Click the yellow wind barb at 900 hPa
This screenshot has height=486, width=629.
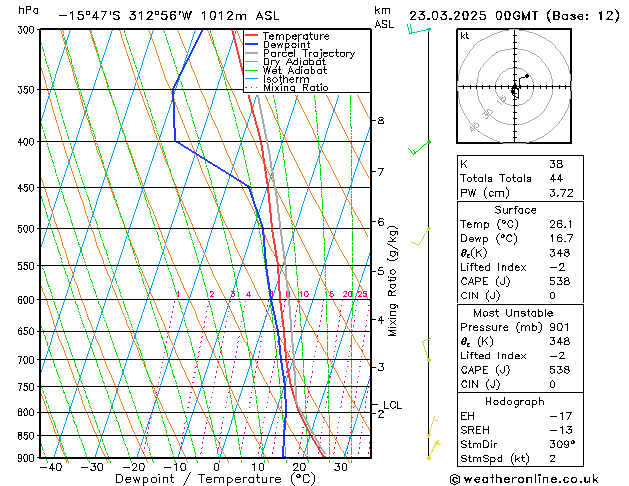point(434,449)
